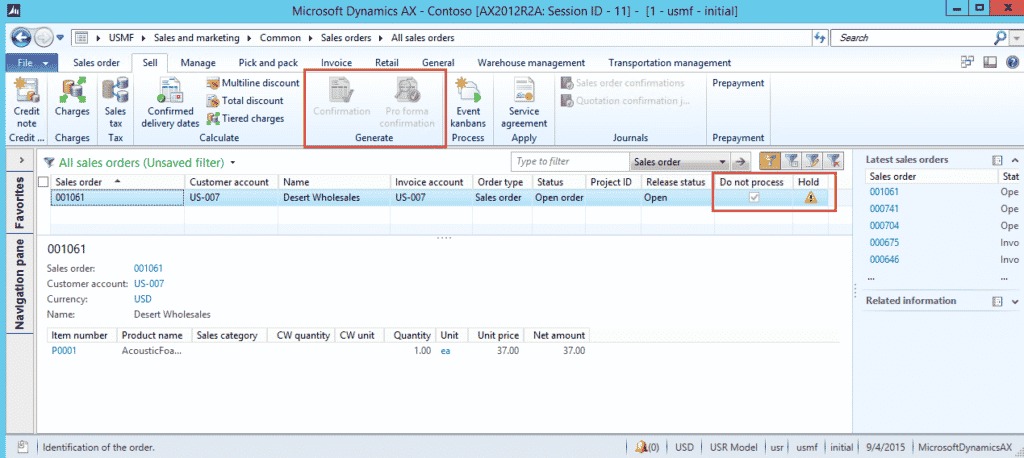Expand the Related information panel
The height and width of the screenshot is (458, 1024).
[x=1015, y=301]
